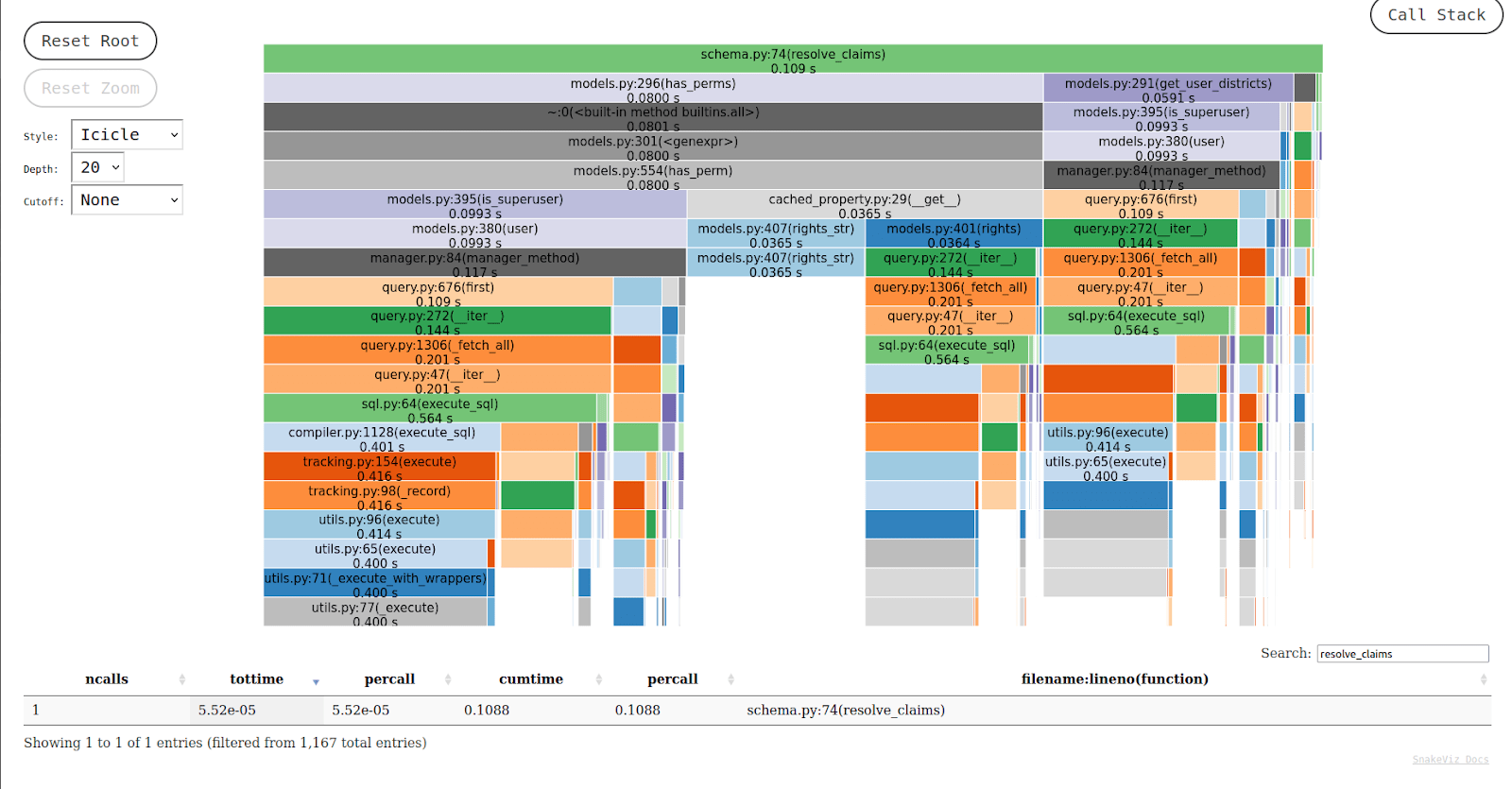Click the cumtime column header label
The image size is (1512, 789).
531,679
